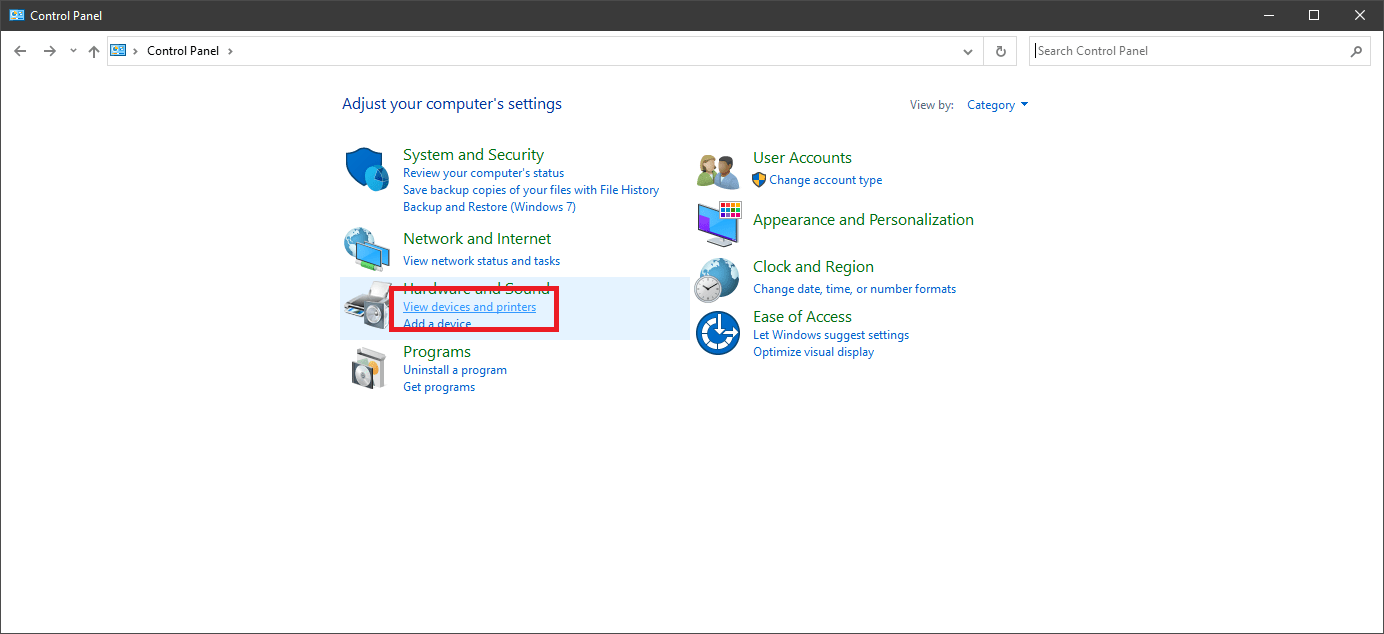Open the address bar history dropdown

tap(966, 50)
